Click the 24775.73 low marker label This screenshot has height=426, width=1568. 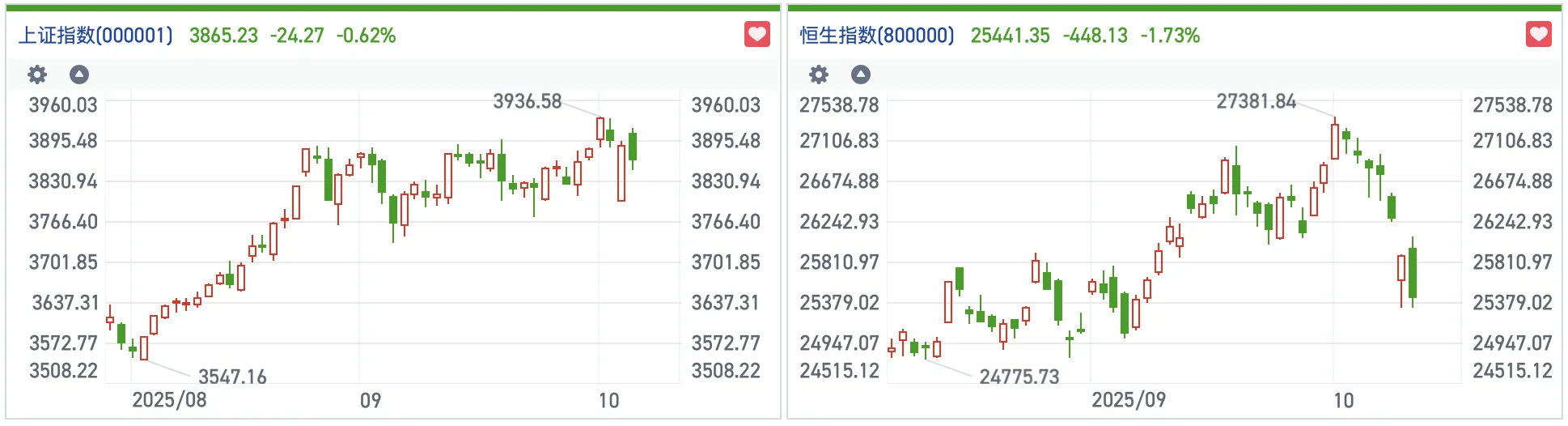click(x=1019, y=377)
